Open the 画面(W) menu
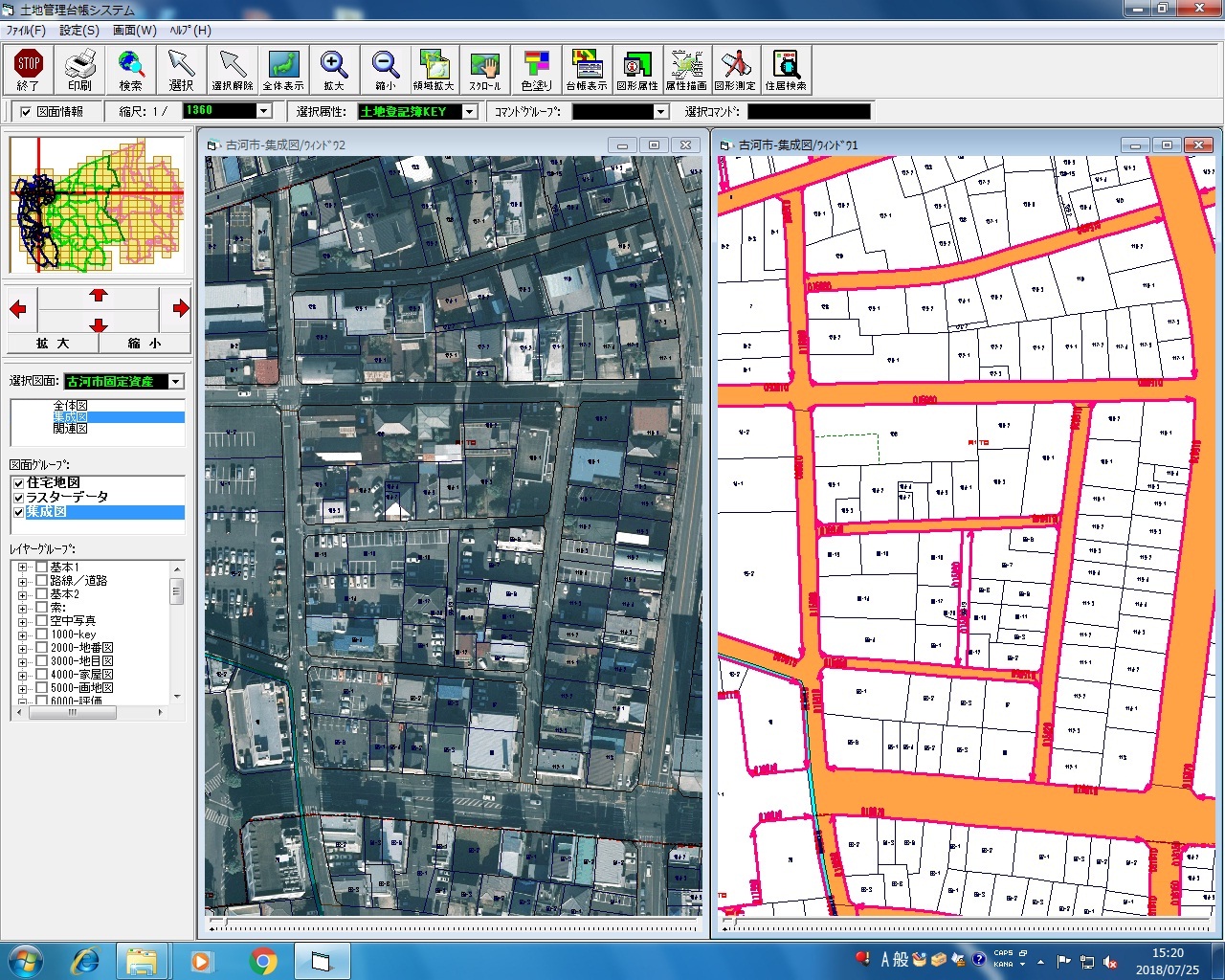 click(x=135, y=31)
